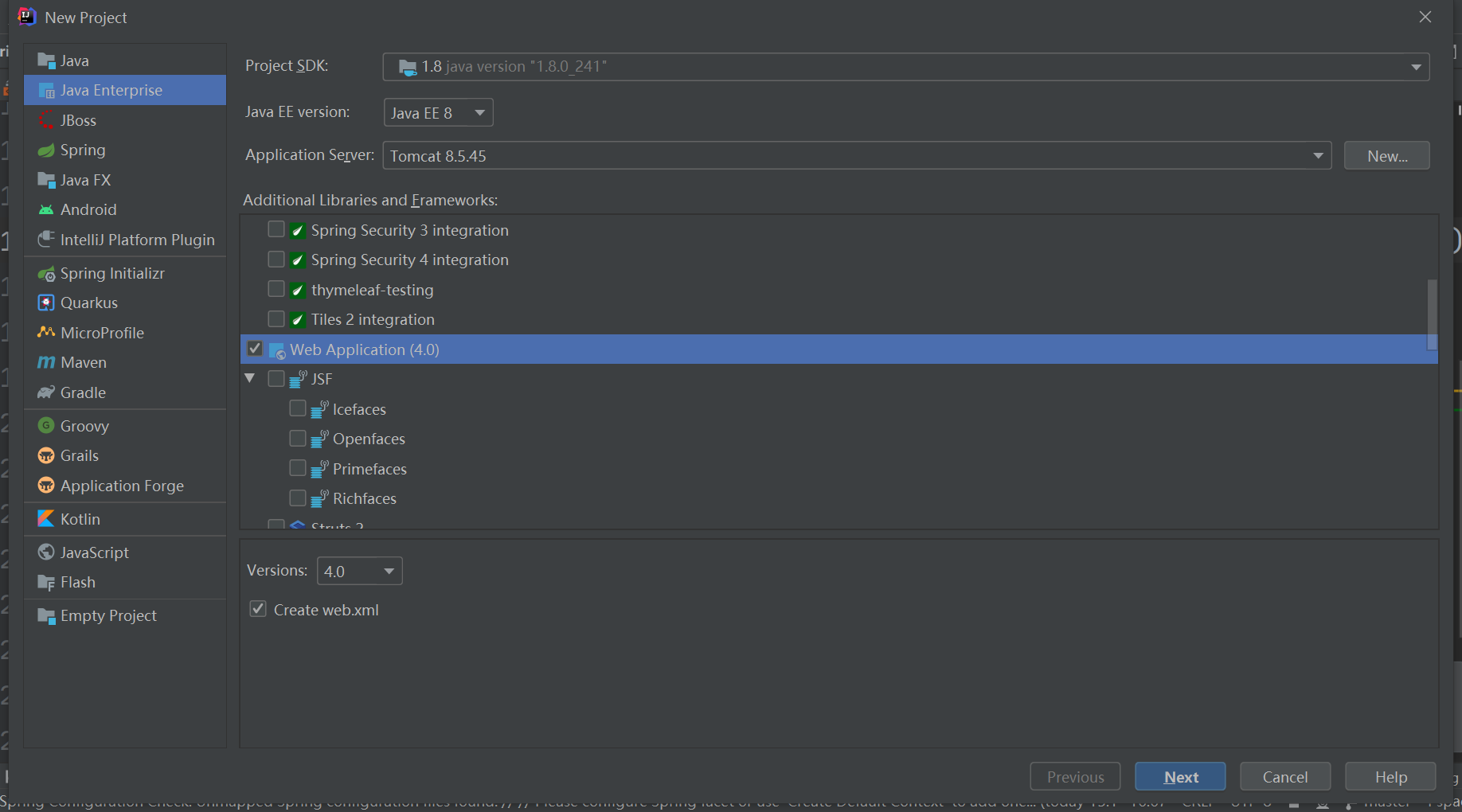This screenshot has height=812, width=1462.
Task: Select the Flash icon
Action: 46,583
